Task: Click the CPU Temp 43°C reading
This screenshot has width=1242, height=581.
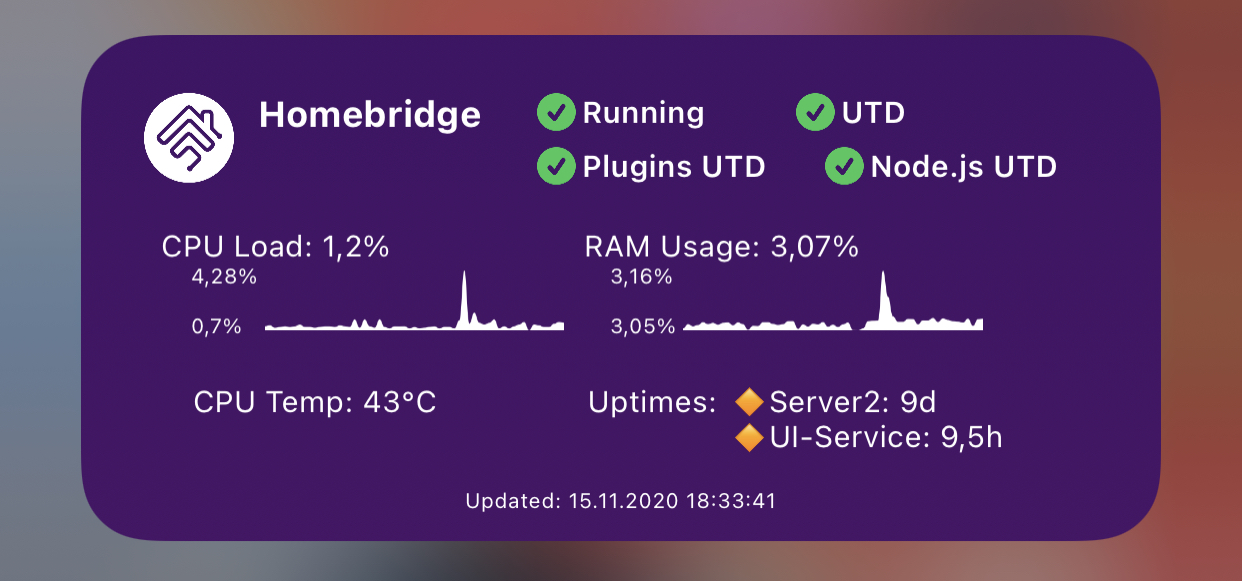Action: click(315, 403)
